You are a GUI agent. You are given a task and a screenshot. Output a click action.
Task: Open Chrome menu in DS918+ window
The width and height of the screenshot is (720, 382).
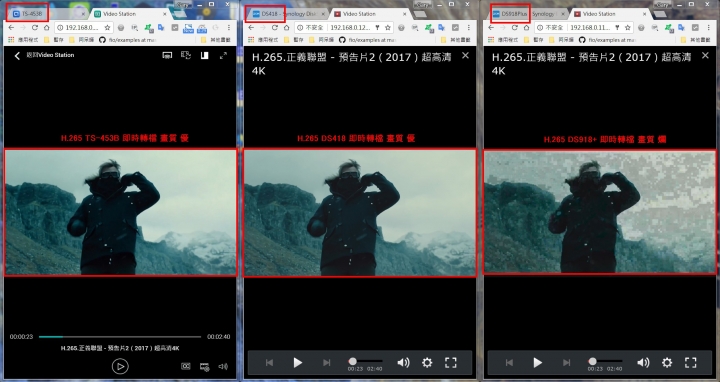709,28
